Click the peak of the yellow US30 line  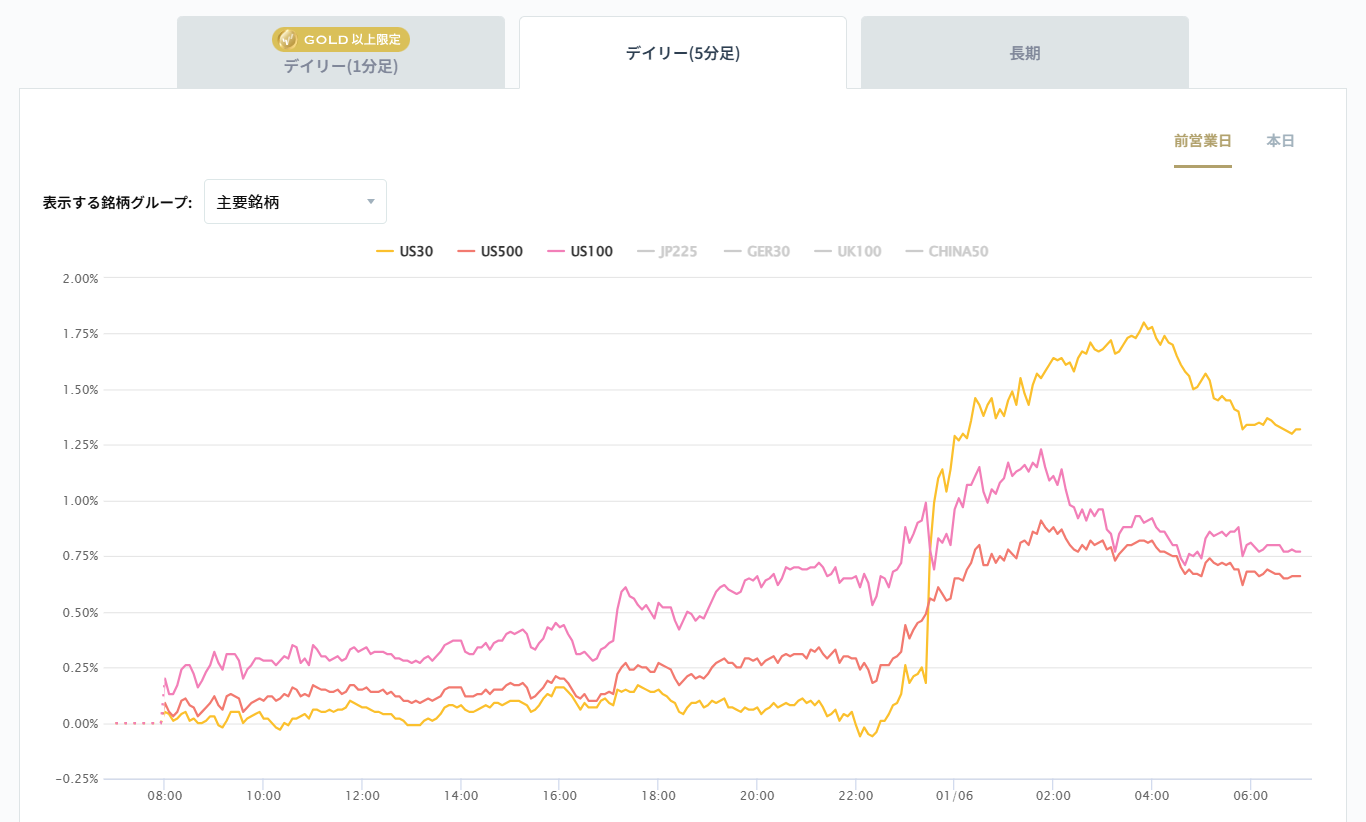pos(1146,323)
